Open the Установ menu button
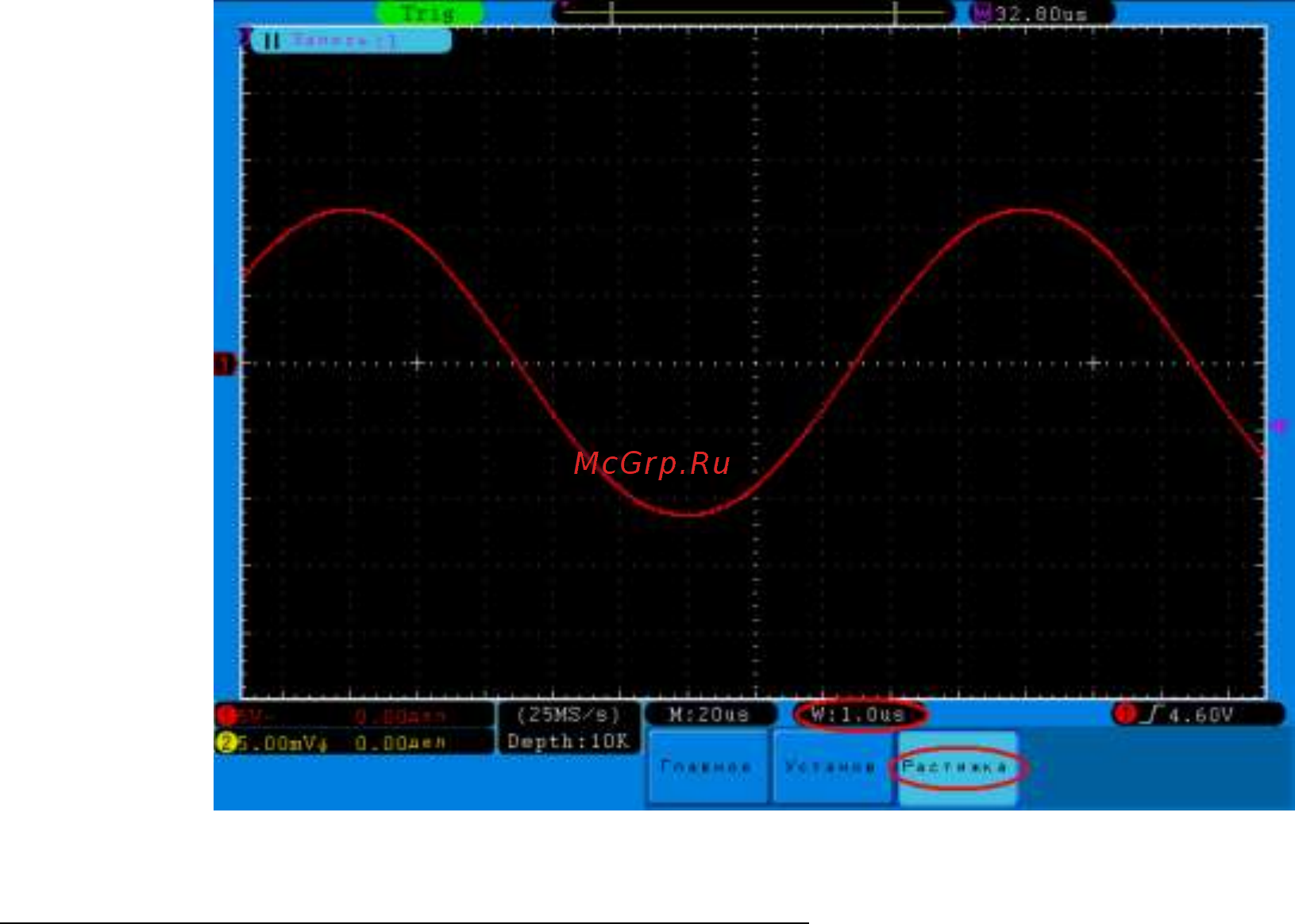 pyautogui.click(x=831, y=767)
